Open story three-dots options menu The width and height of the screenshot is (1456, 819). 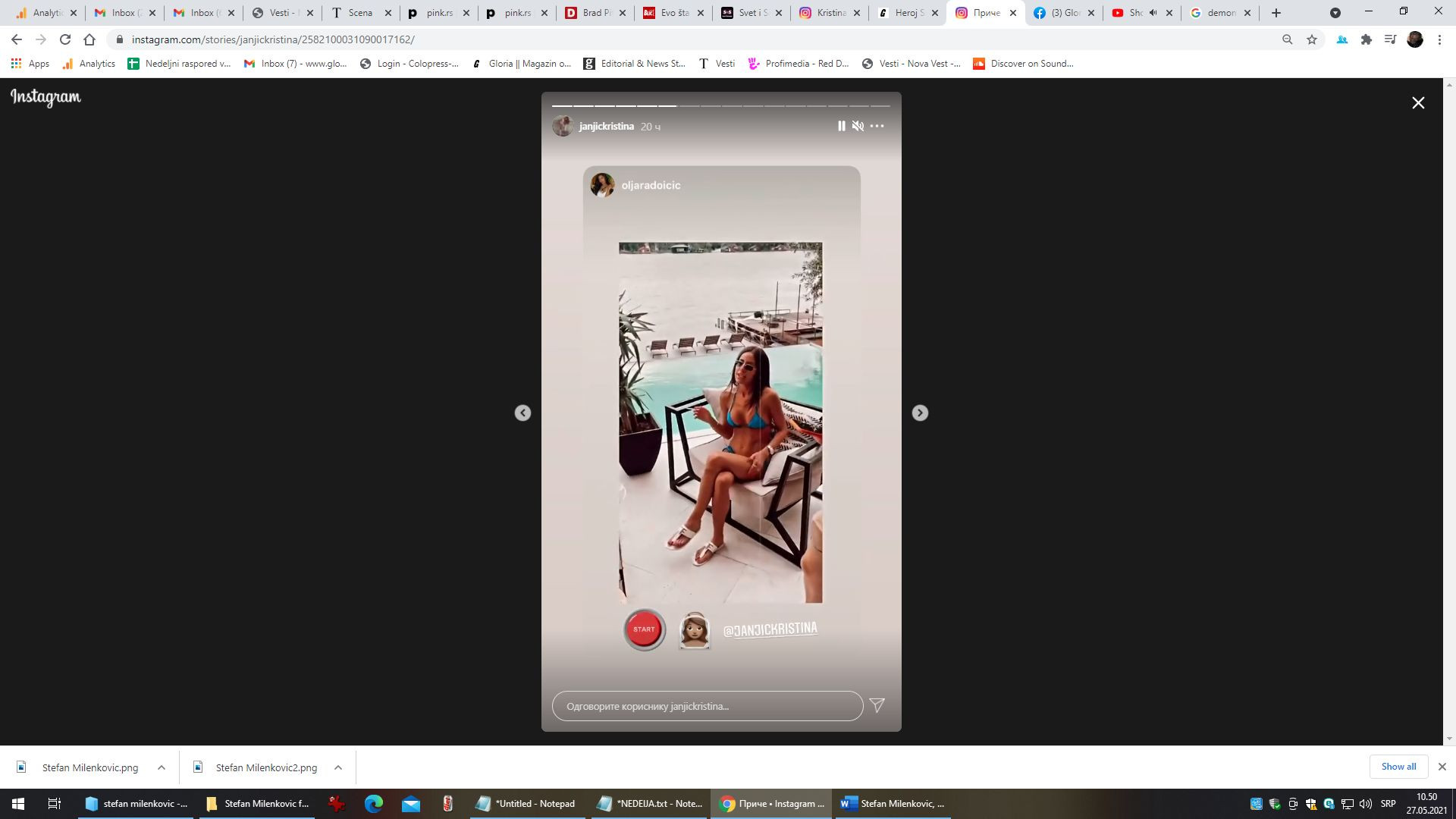(x=877, y=126)
